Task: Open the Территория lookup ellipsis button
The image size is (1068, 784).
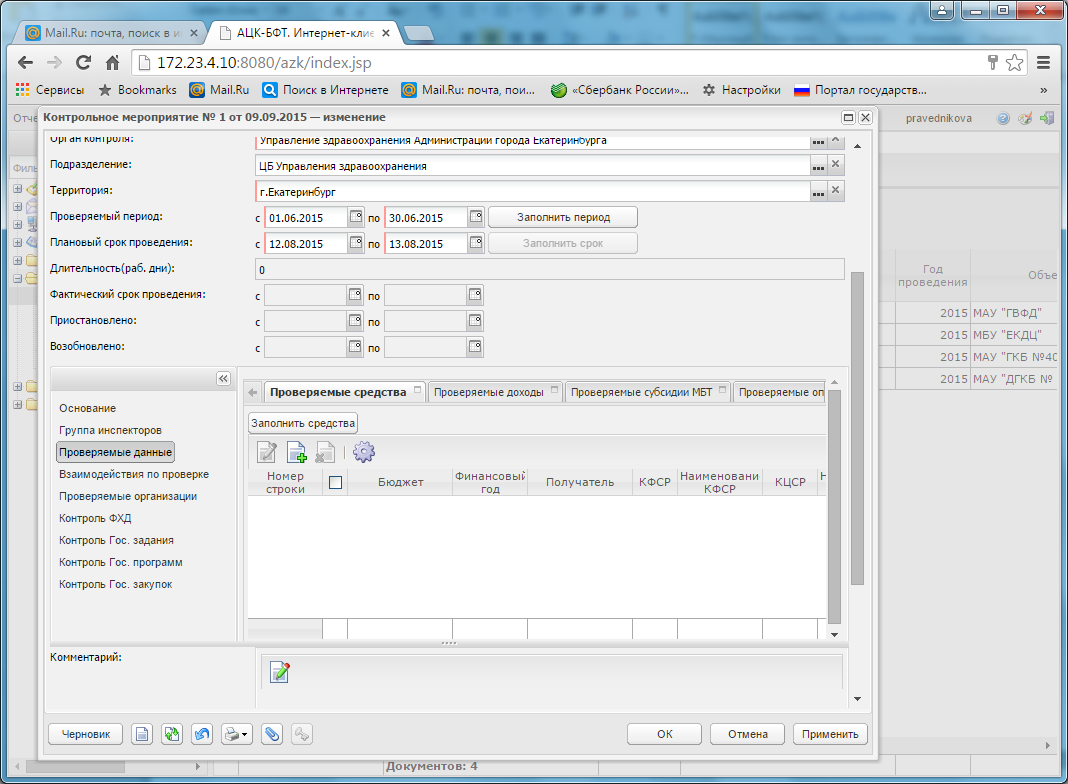Action: point(818,191)
